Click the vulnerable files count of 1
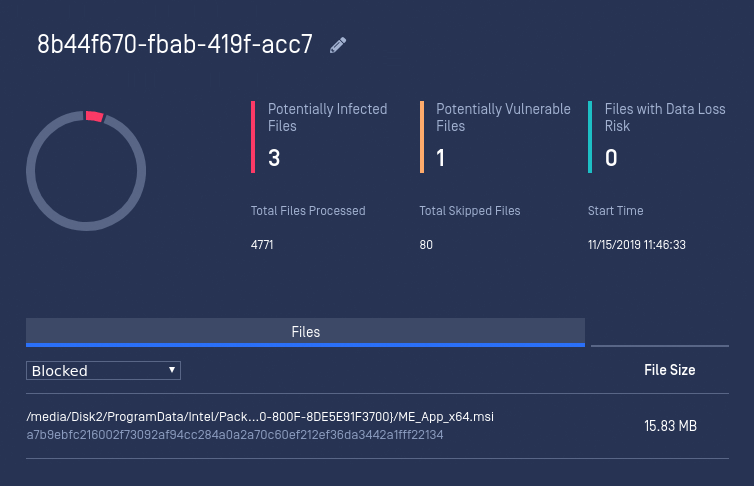This screenshot has width=754, height=486. [x=441, y=157]
